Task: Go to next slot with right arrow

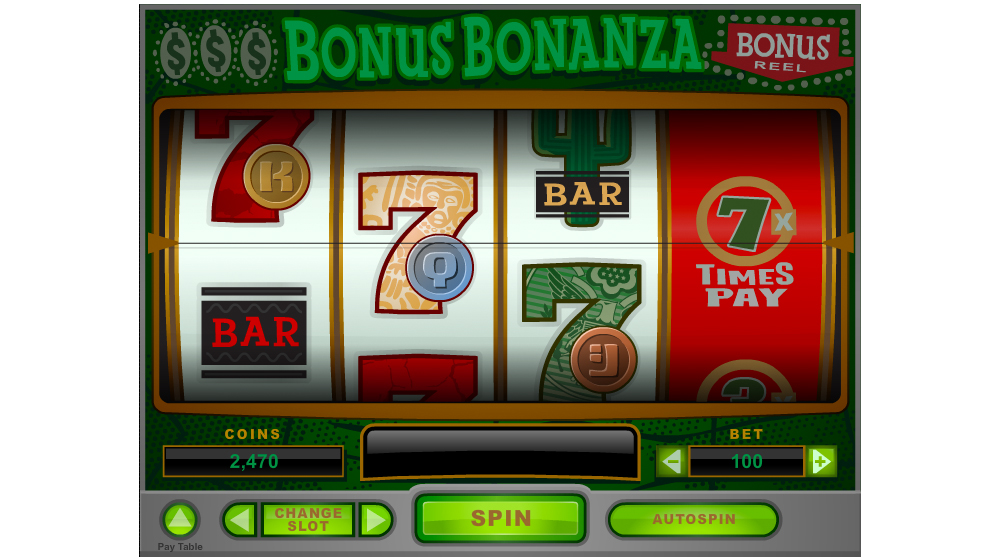Action: pyautogui.click(x=376, y=520)
